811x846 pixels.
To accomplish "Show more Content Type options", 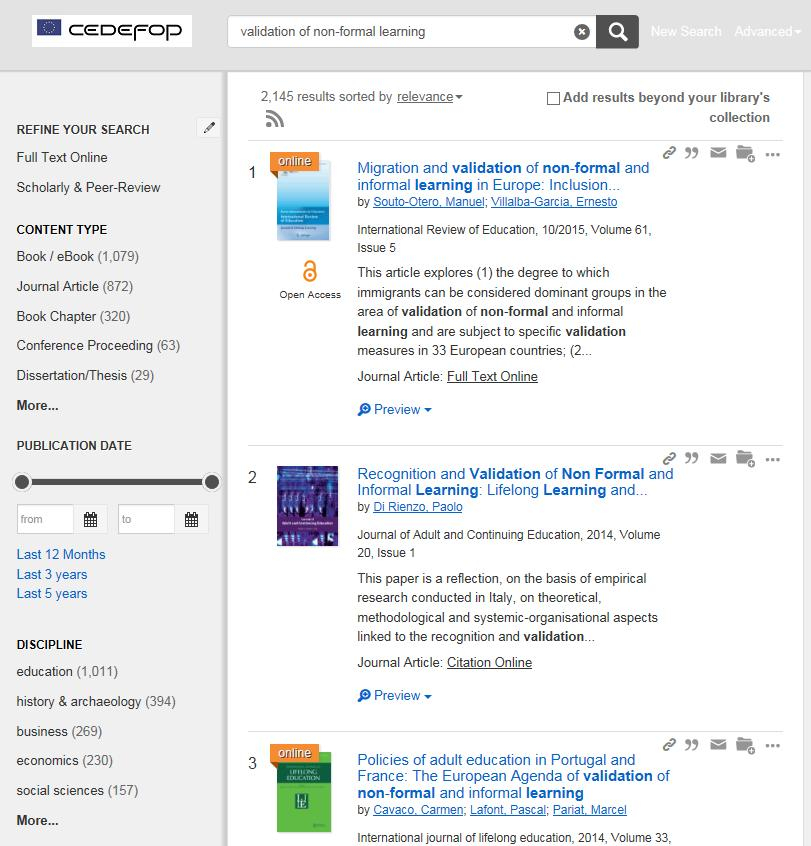I will point(36,405).
